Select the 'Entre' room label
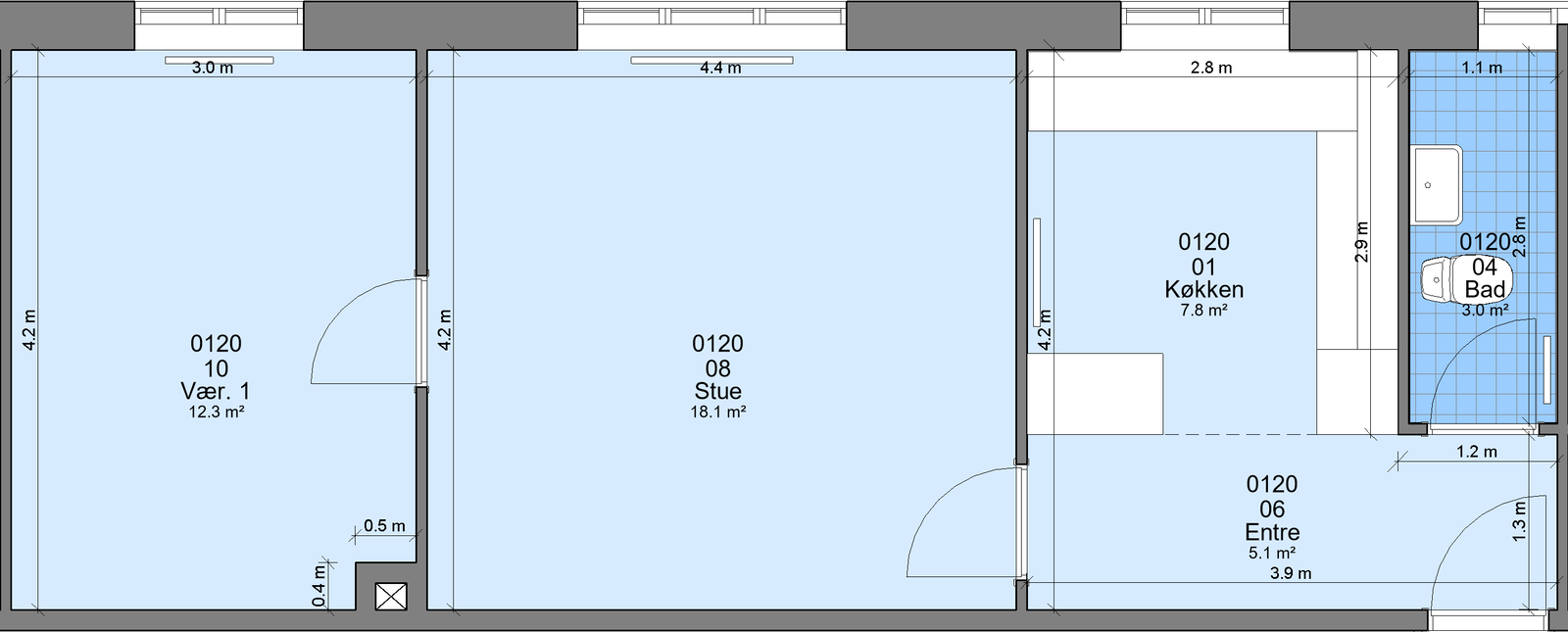The width and height of the screenshot is (1568, 632). click(1272, 532)
